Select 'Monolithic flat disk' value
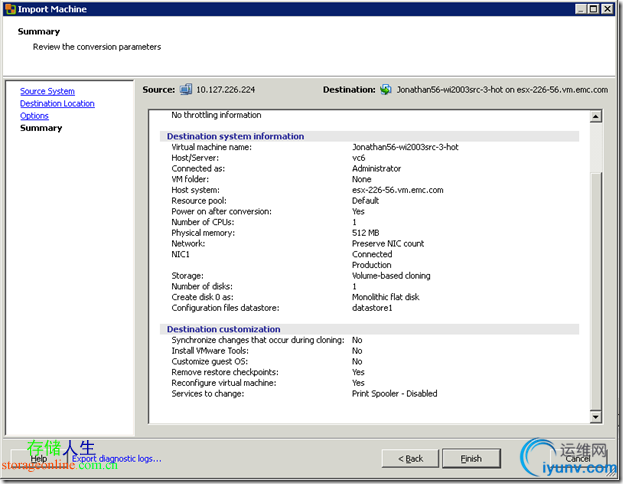The height and width of the screenshot is (484, 623). (x=385, y=297)
